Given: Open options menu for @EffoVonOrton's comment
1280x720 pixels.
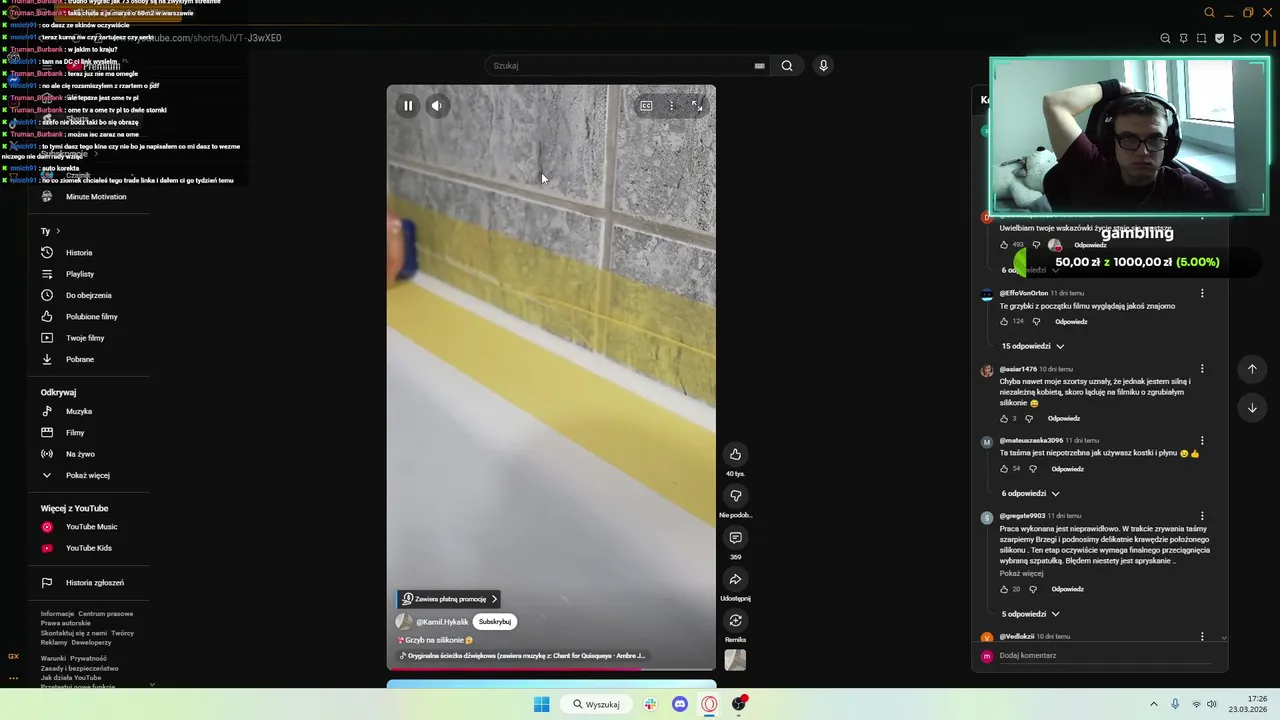Looking at the screenshot, I should click(1202, 294).
